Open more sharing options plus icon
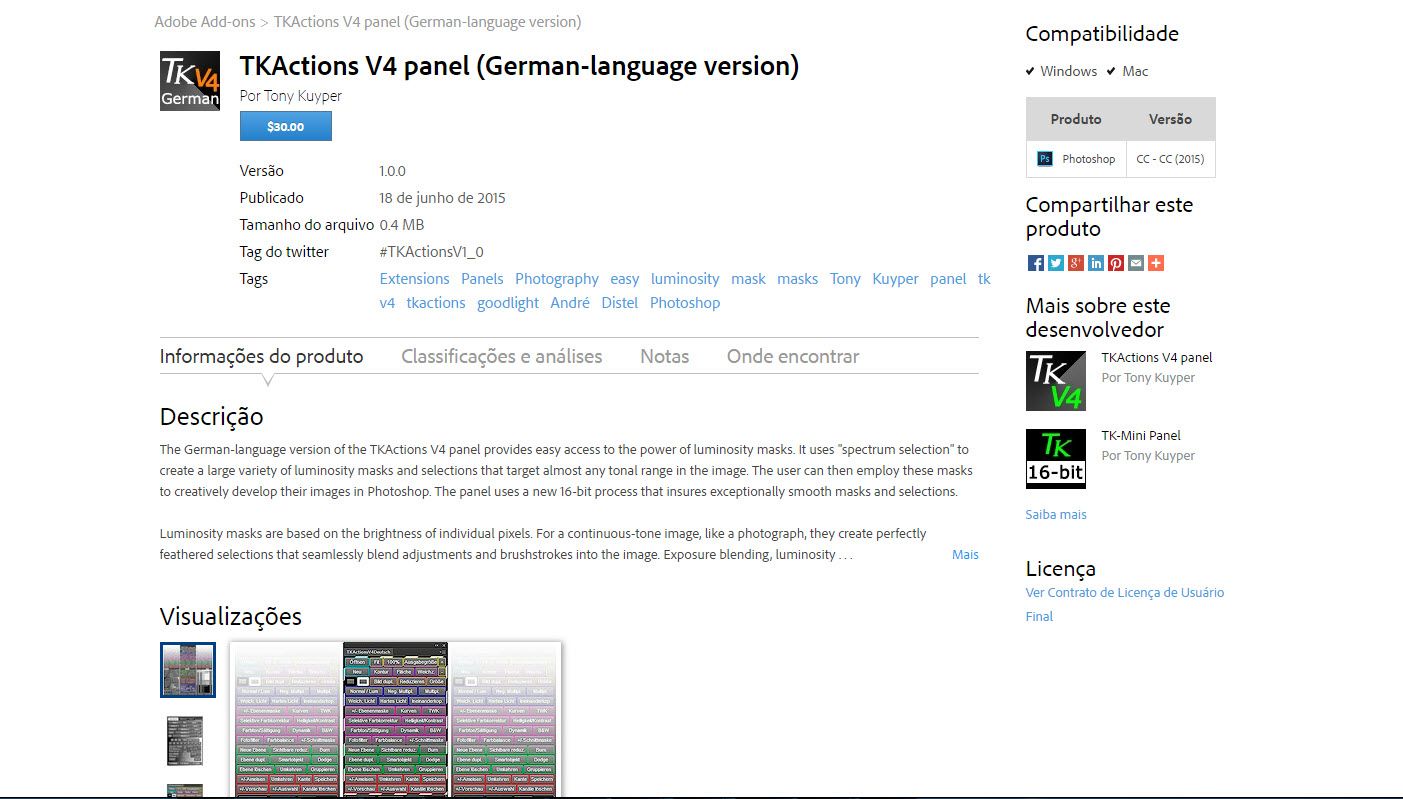The height and width of the screenshot is (799, 1403). pos(1156,263)
